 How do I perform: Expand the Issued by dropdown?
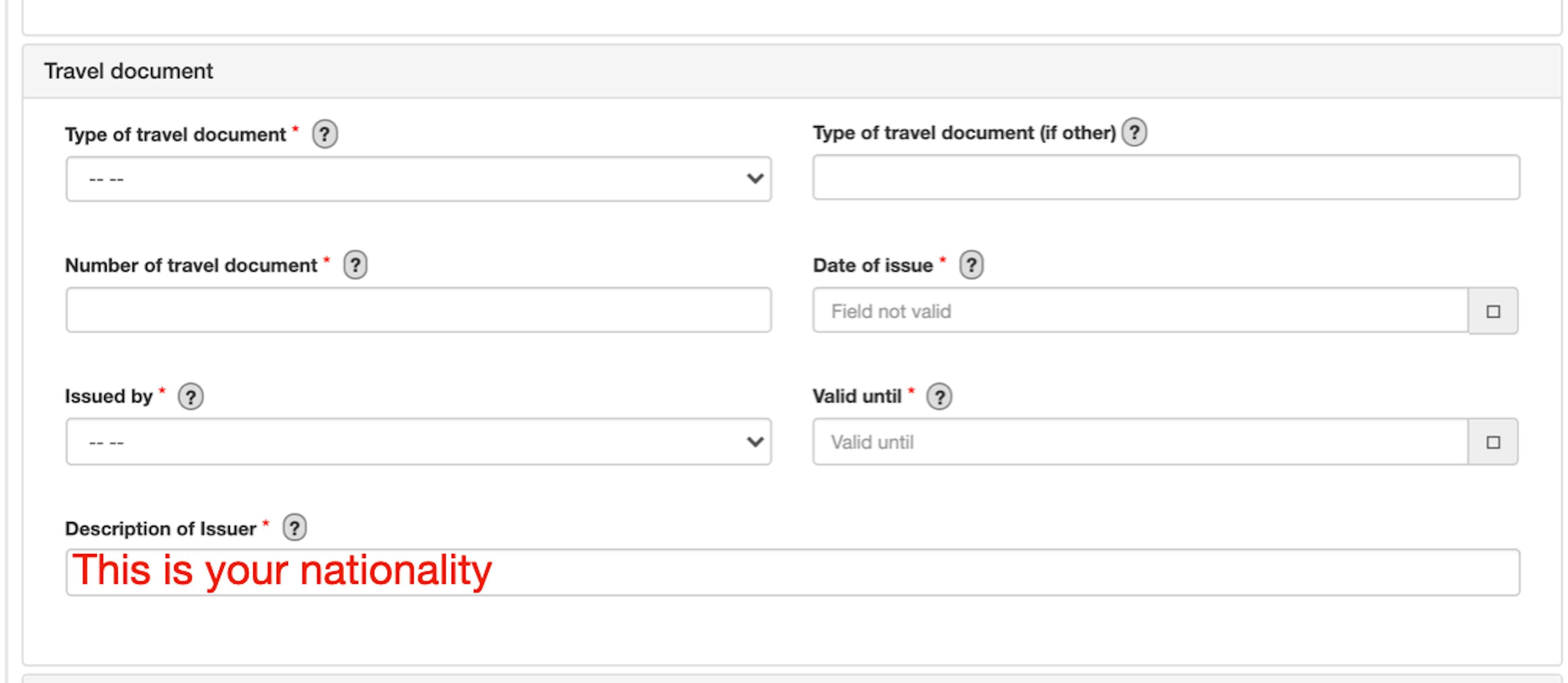(x=419, y=442)
